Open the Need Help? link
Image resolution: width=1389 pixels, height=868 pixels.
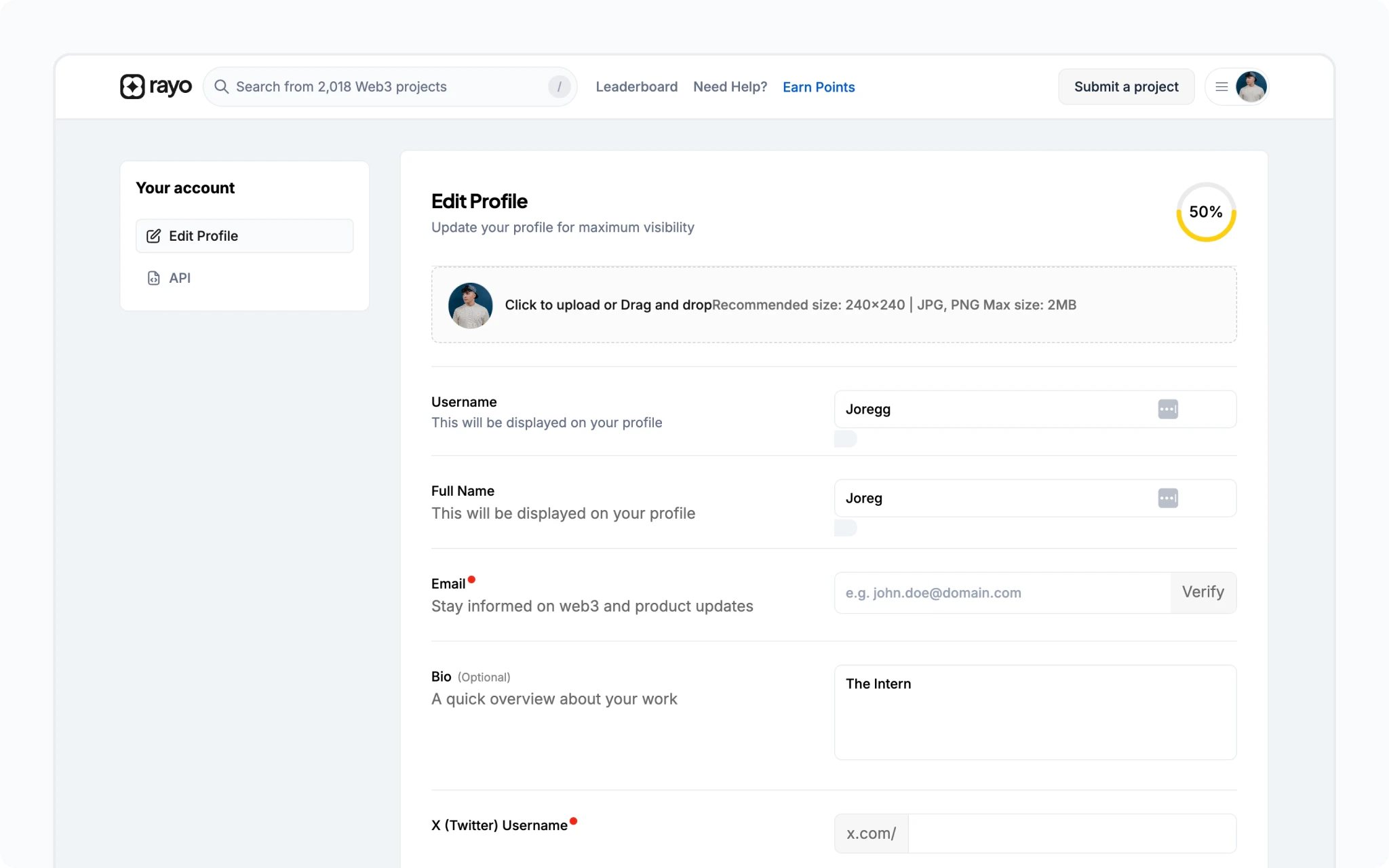tap(730, 87)
